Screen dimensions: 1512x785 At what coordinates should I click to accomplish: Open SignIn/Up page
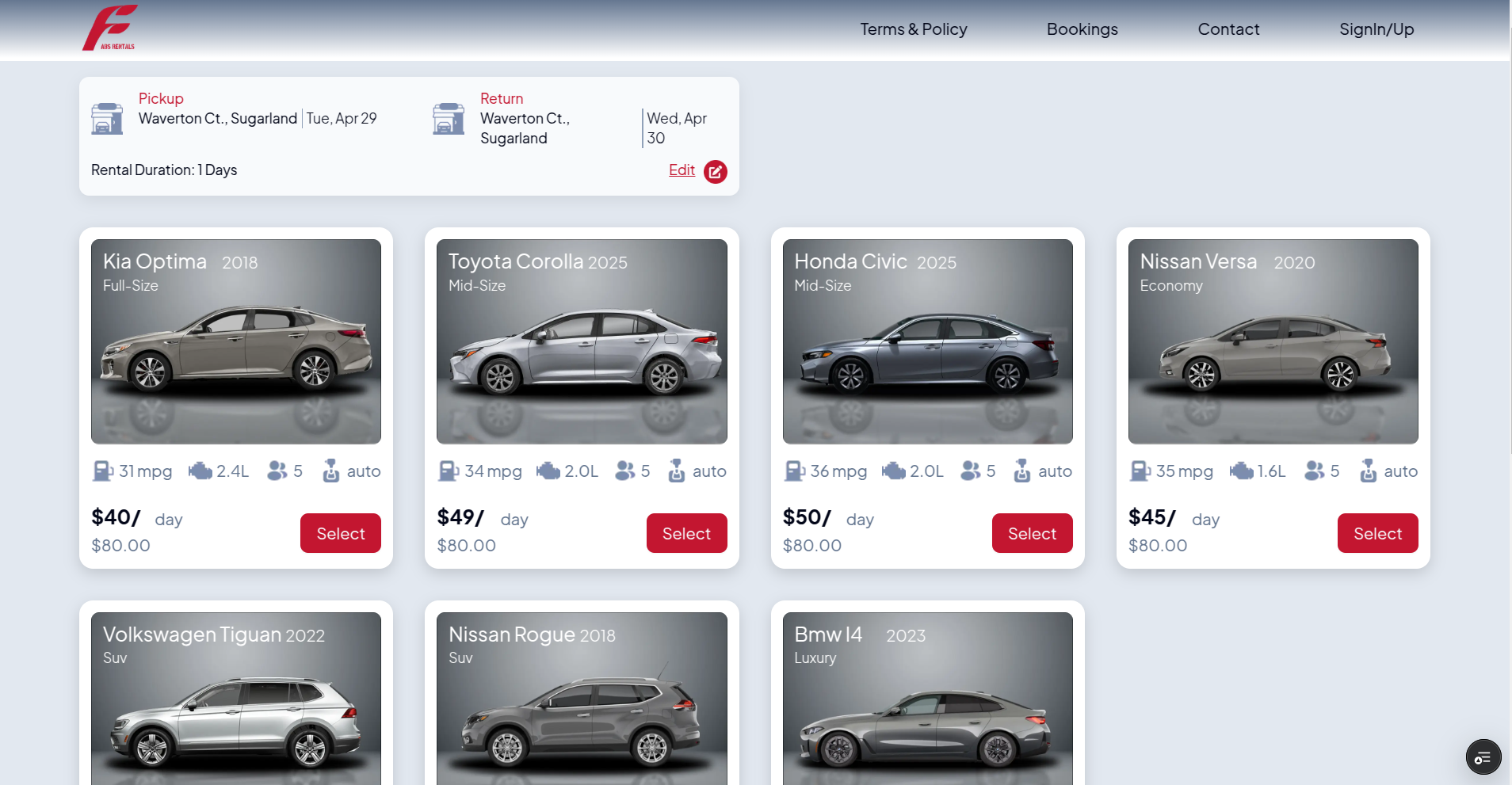(1376, 29)
